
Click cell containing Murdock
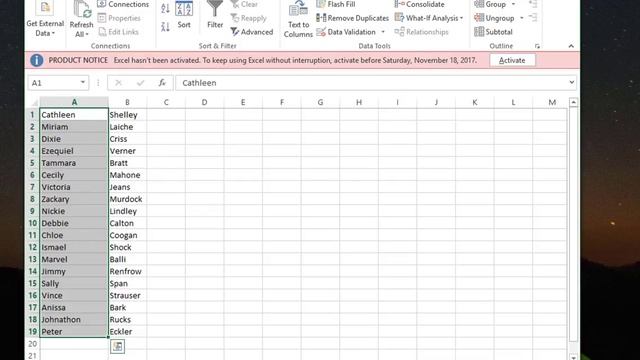[127, 199]
